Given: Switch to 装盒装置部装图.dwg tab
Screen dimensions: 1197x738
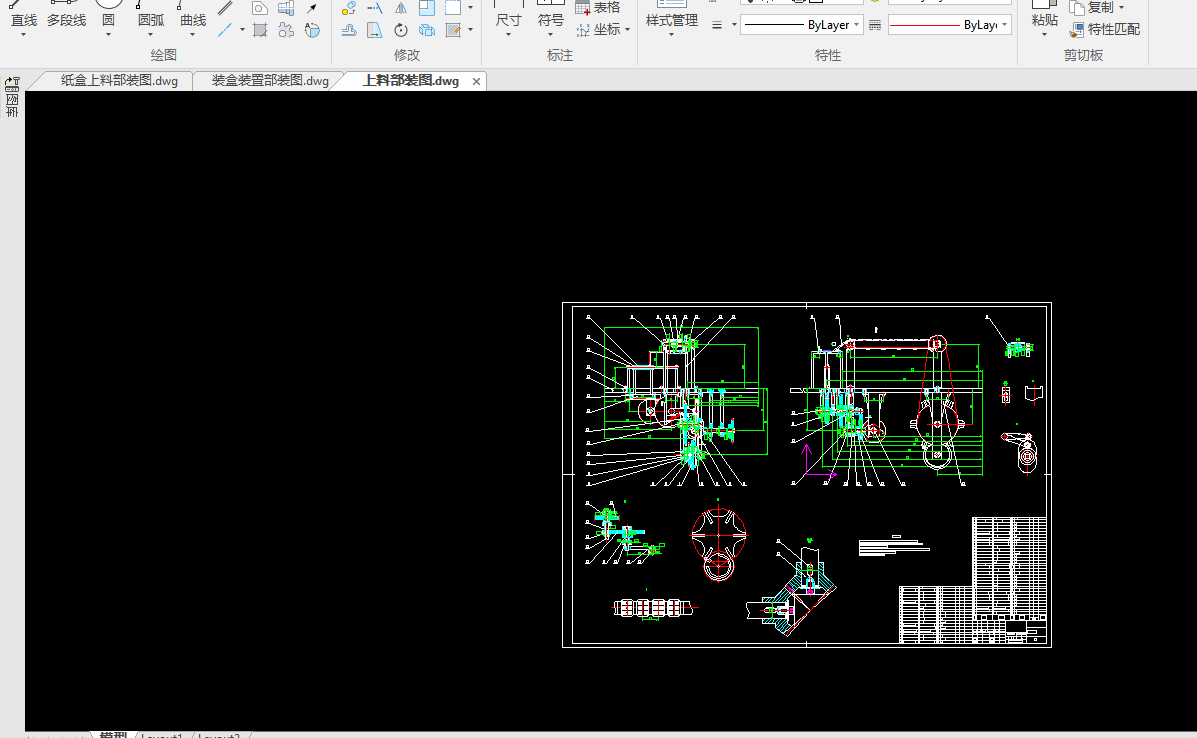Looking at the screenshot, I should click(x=270, y=81).
